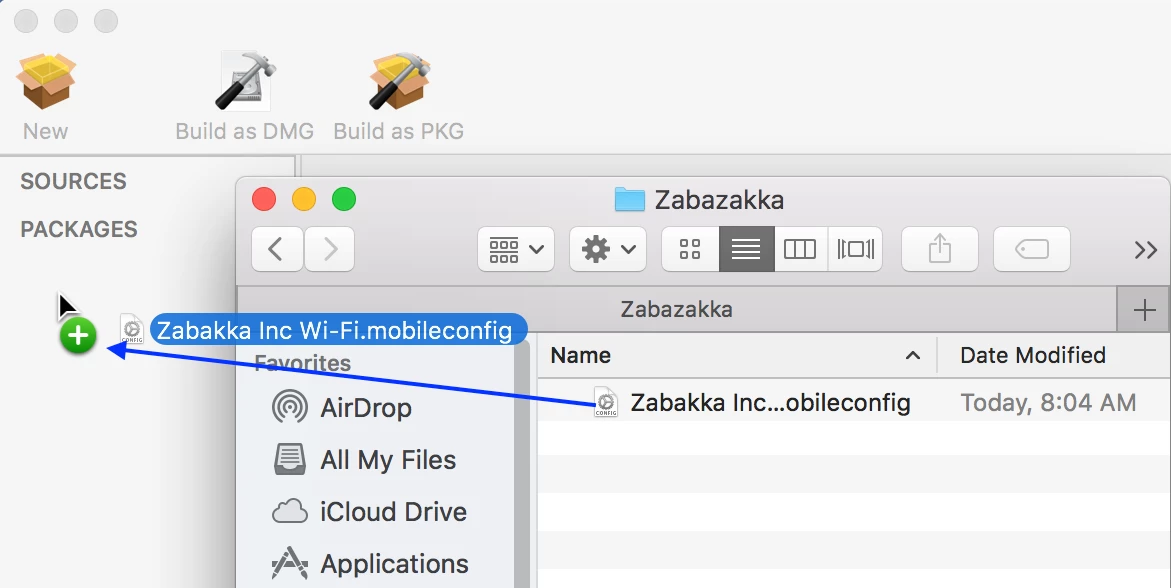Click the Finder edit tags button

pos(1031,249)
